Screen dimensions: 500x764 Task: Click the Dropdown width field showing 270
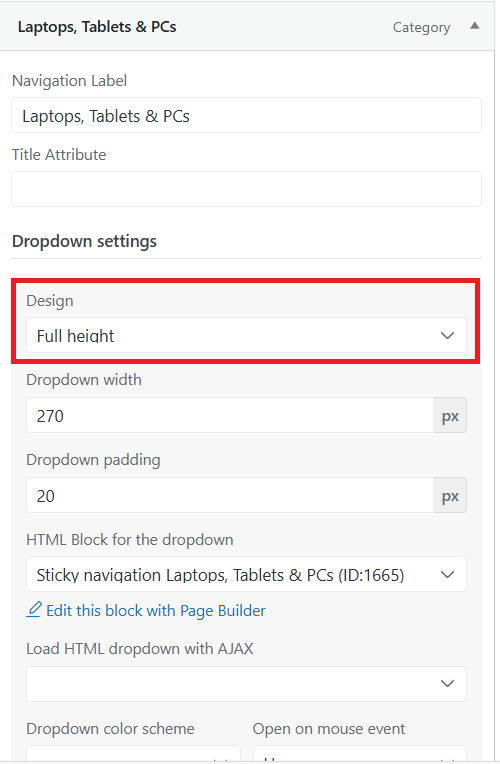click(230, 415)
